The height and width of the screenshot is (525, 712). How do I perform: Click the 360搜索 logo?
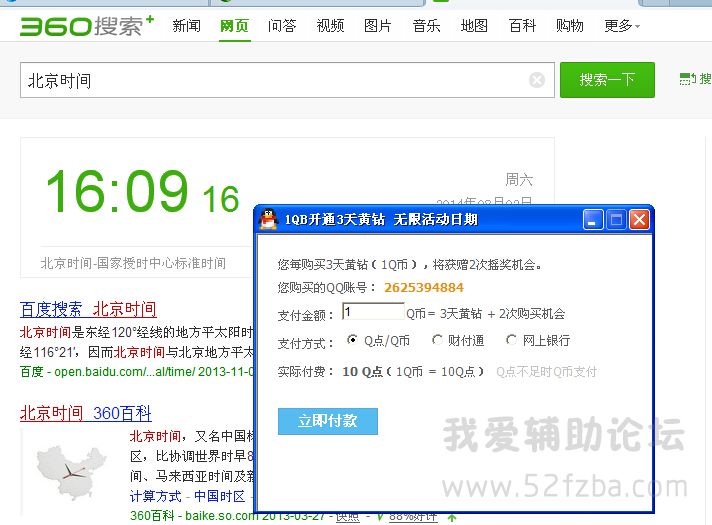[87, 26]
